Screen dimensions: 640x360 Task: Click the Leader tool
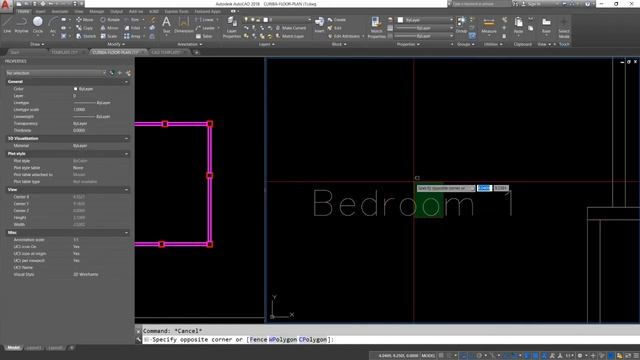coord(205,28)
